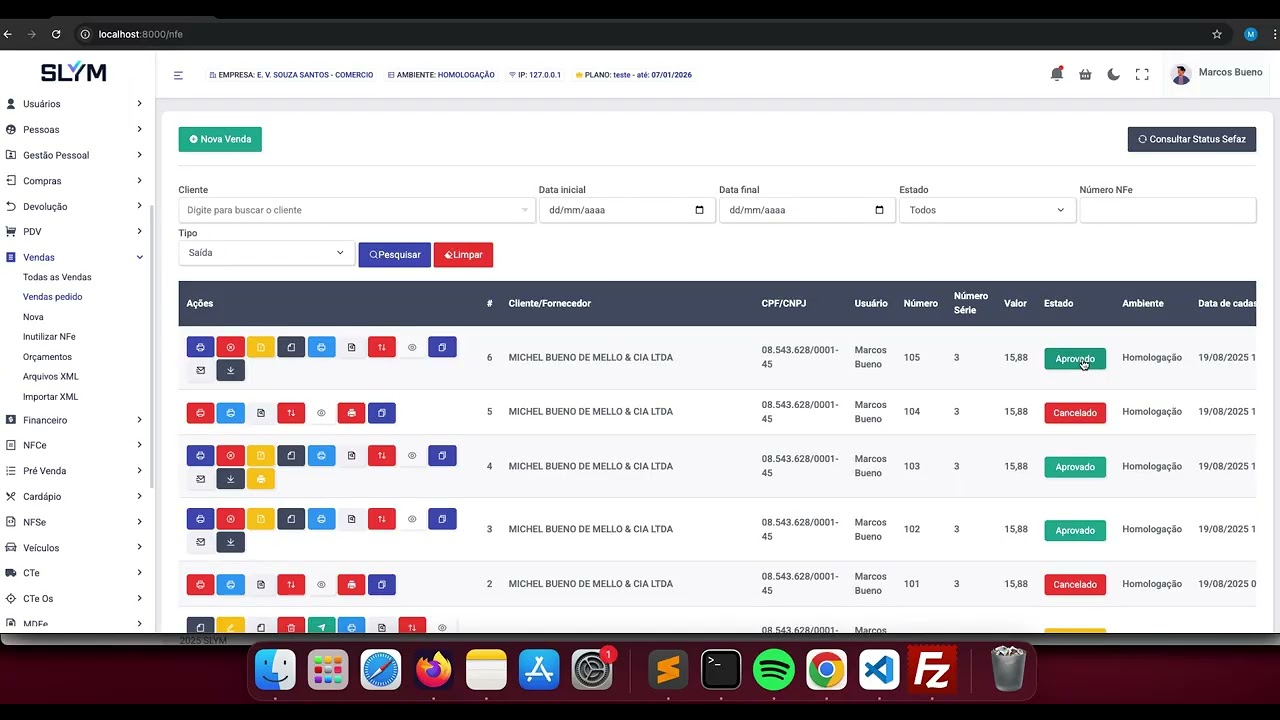
Task: Open the Cliente search dropdown
Action: point(356,210)
